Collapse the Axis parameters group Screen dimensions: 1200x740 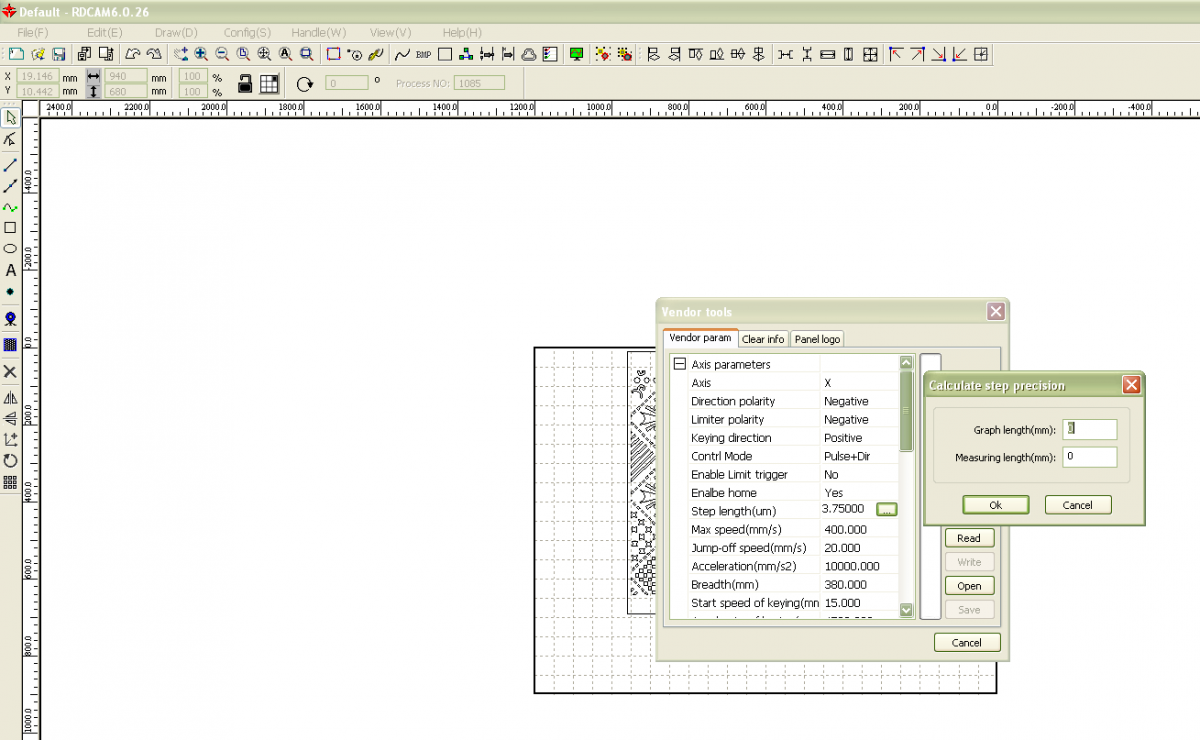pyautogui.click(x=680, y=365)
